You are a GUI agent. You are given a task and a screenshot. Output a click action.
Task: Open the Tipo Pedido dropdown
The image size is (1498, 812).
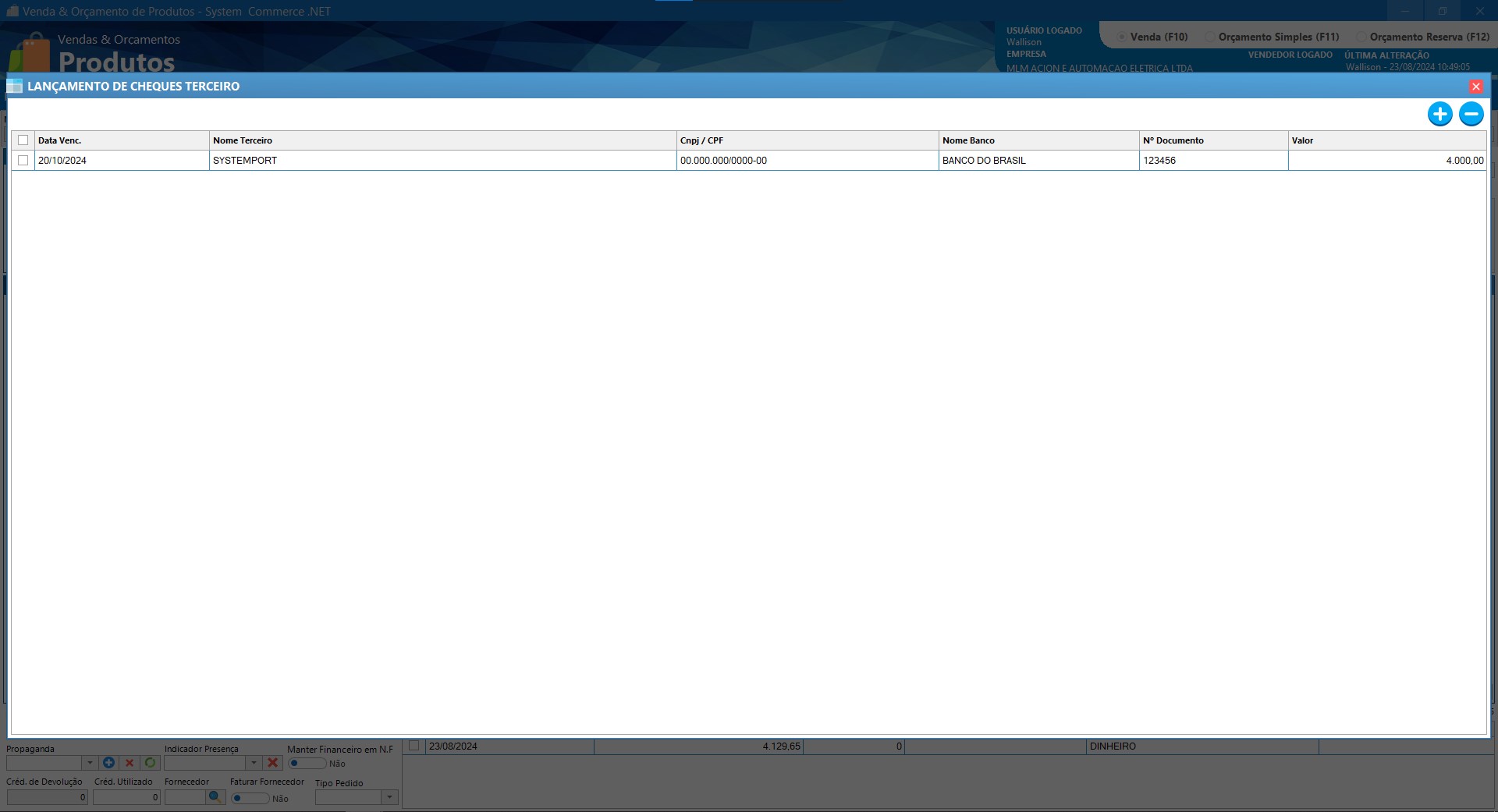[x=389, y=797]
